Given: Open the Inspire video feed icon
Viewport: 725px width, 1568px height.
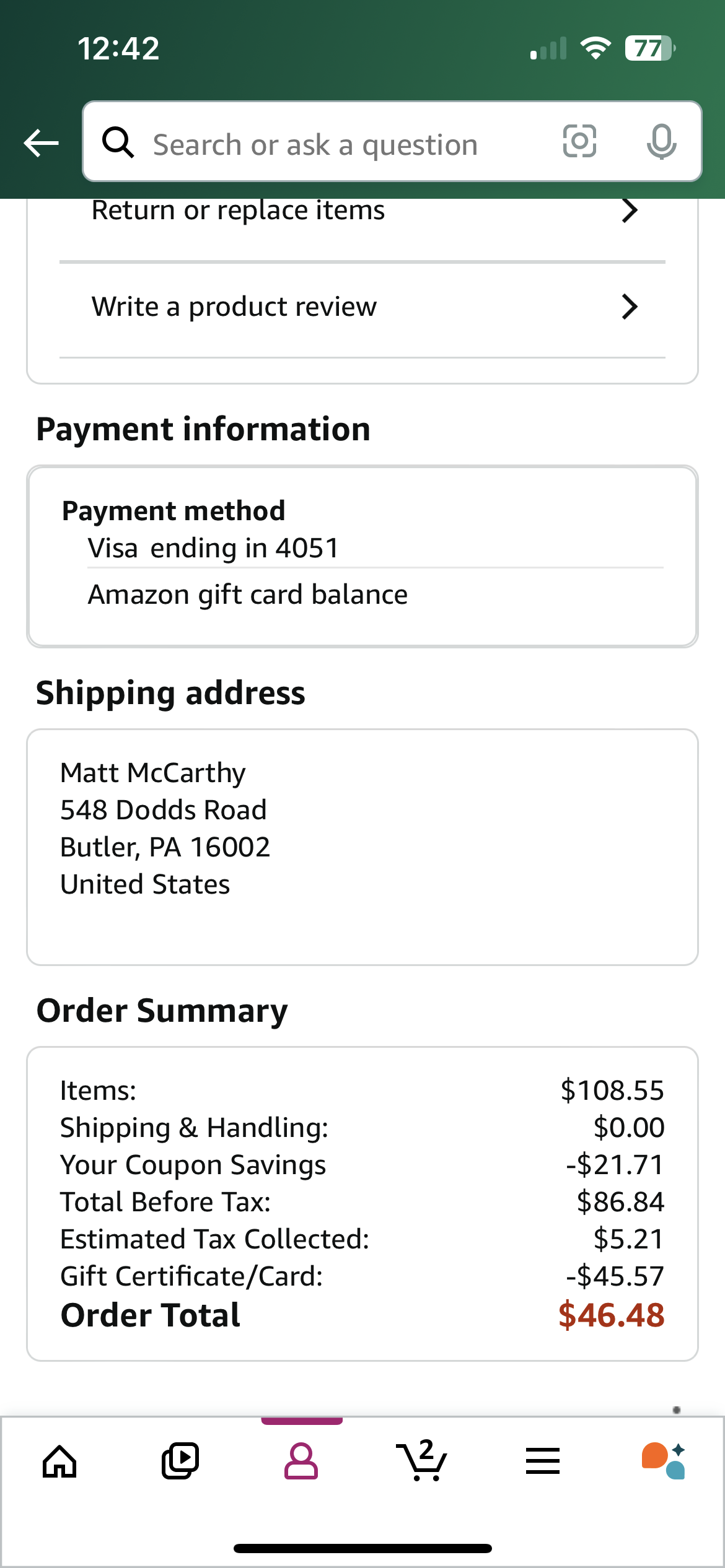Looking at the screenshot, I should (180, 1461).
